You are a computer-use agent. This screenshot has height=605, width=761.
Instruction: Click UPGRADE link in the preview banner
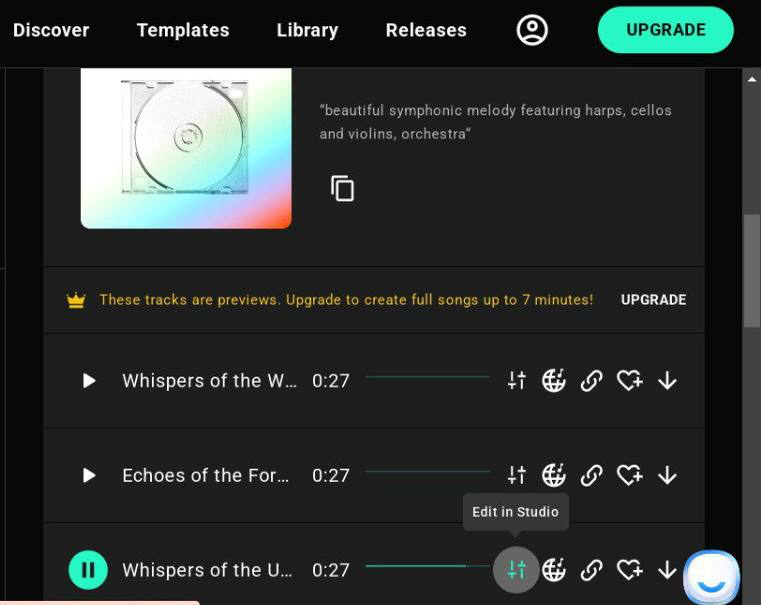point(653,299)
